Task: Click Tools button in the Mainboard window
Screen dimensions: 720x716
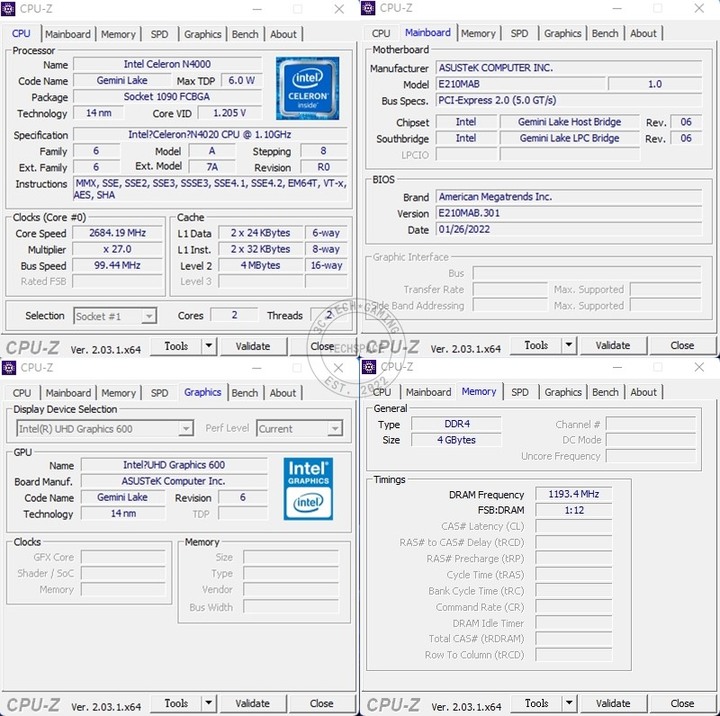Action: 536,345
